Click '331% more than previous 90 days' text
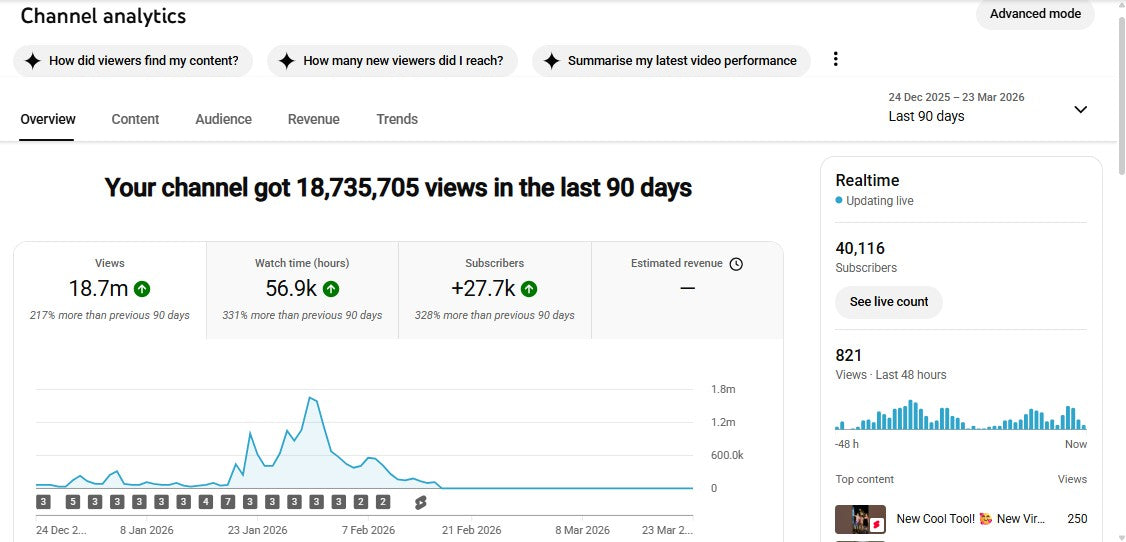The image size is (1126, 542). point(302,315)
